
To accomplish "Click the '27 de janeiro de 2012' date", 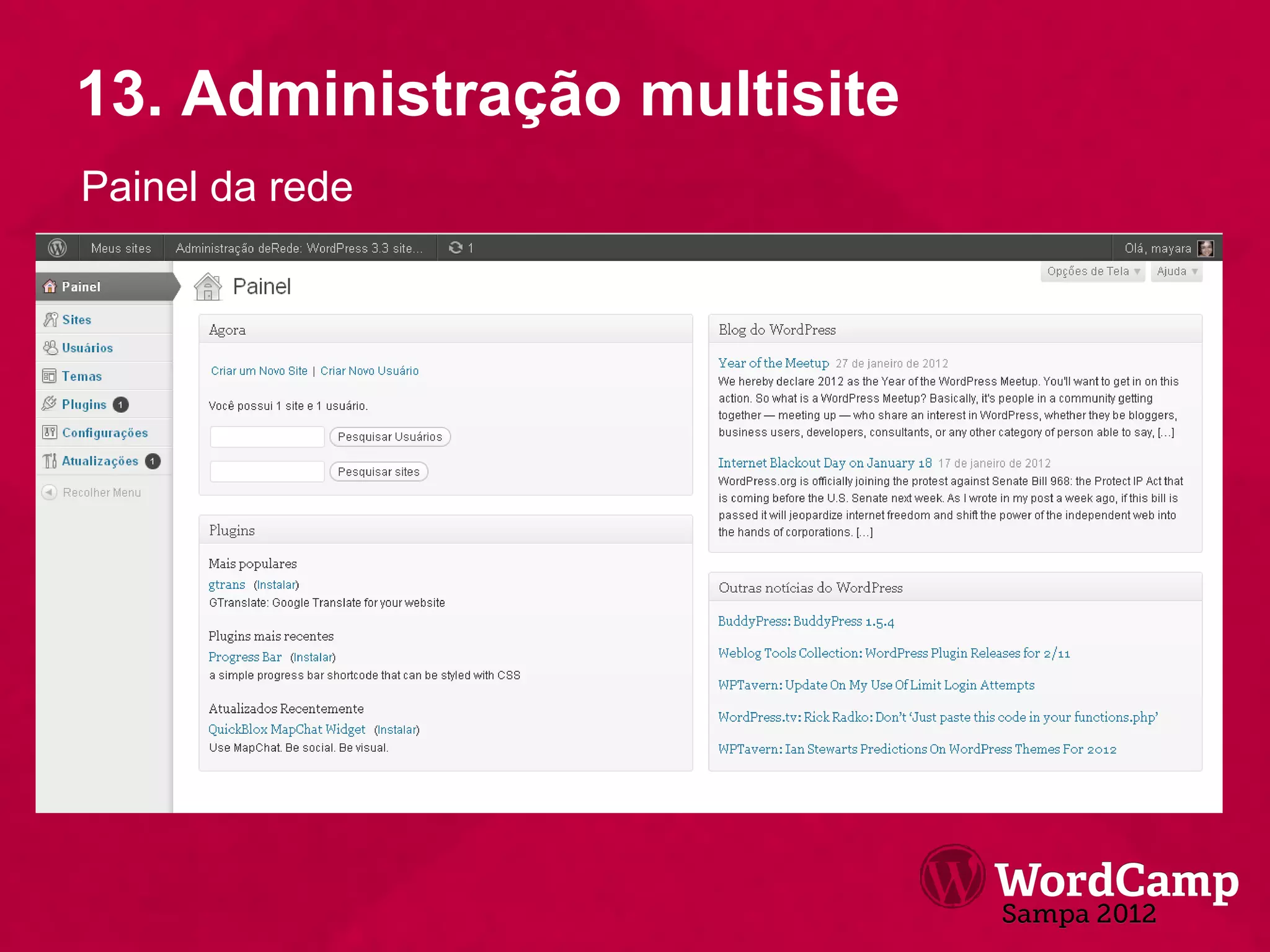I will coord(892,364).
